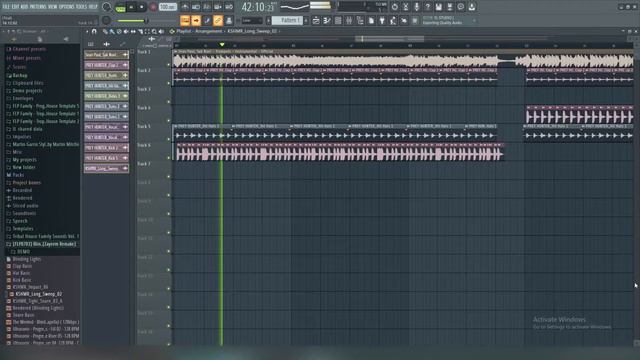
Task: Open the PATTERNS menu
Action: (38, 7)
